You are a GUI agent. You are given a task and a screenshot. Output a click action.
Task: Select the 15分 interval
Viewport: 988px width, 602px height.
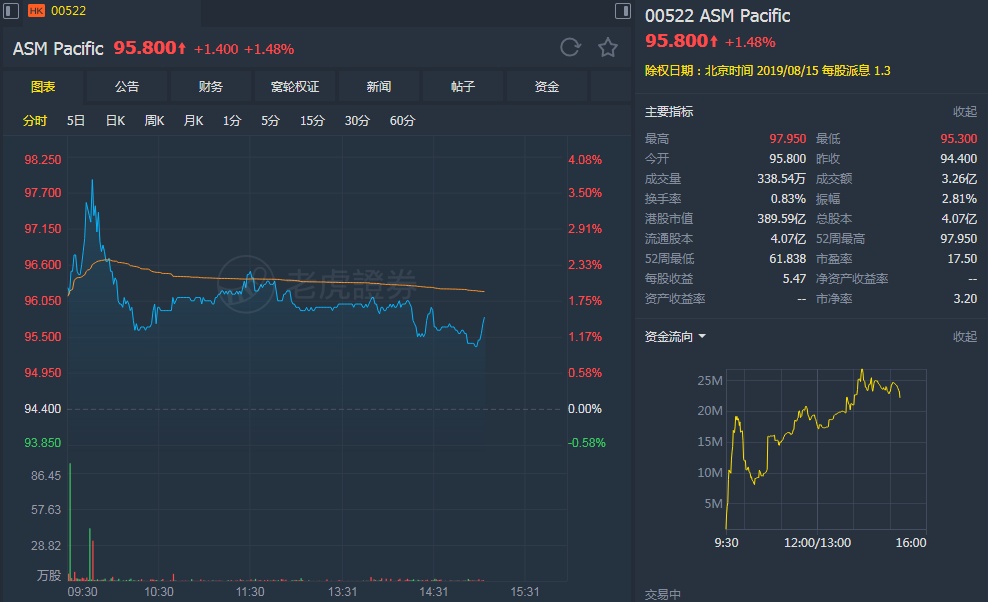point(312,120)
